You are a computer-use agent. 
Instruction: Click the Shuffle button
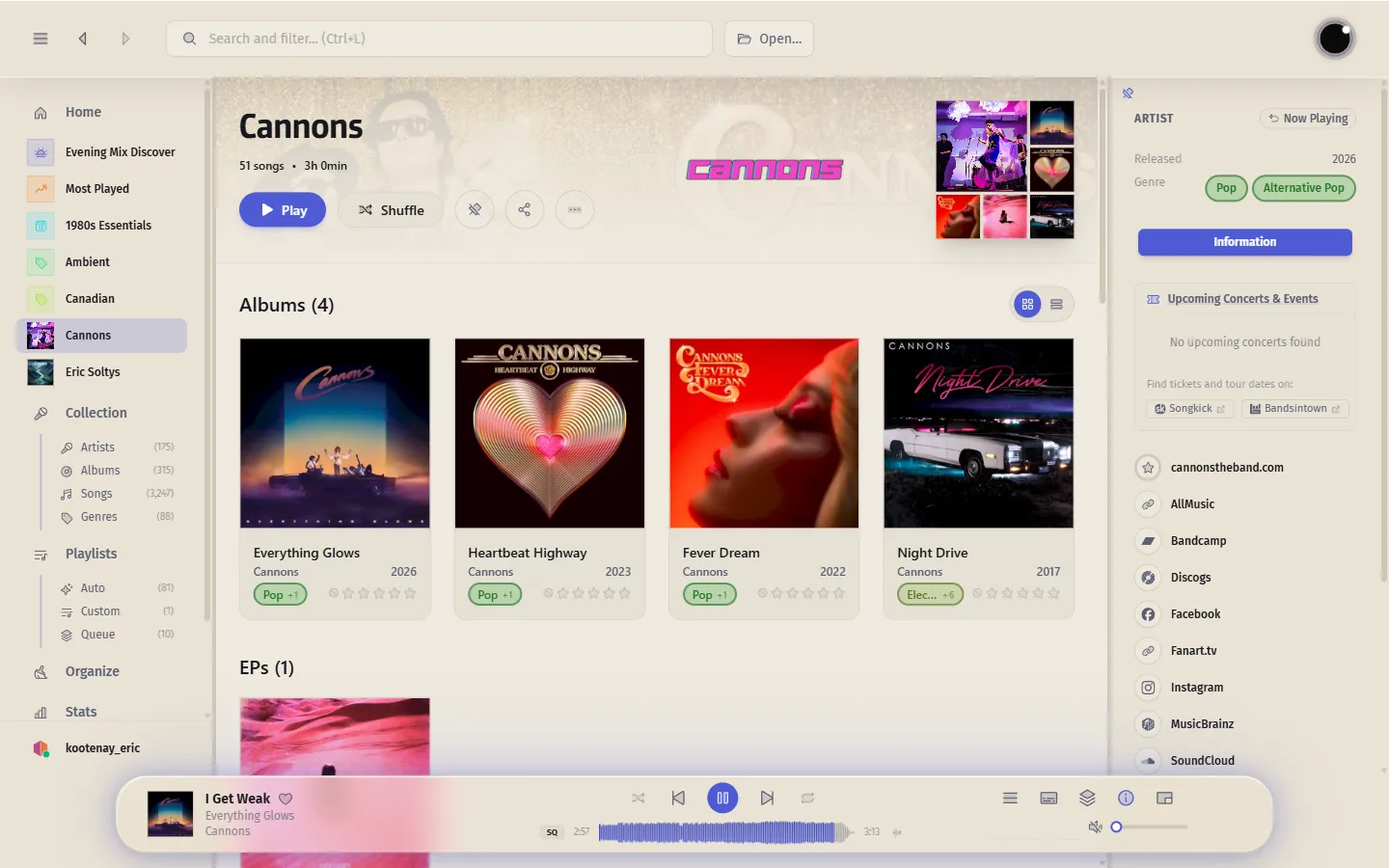(391, 209)
